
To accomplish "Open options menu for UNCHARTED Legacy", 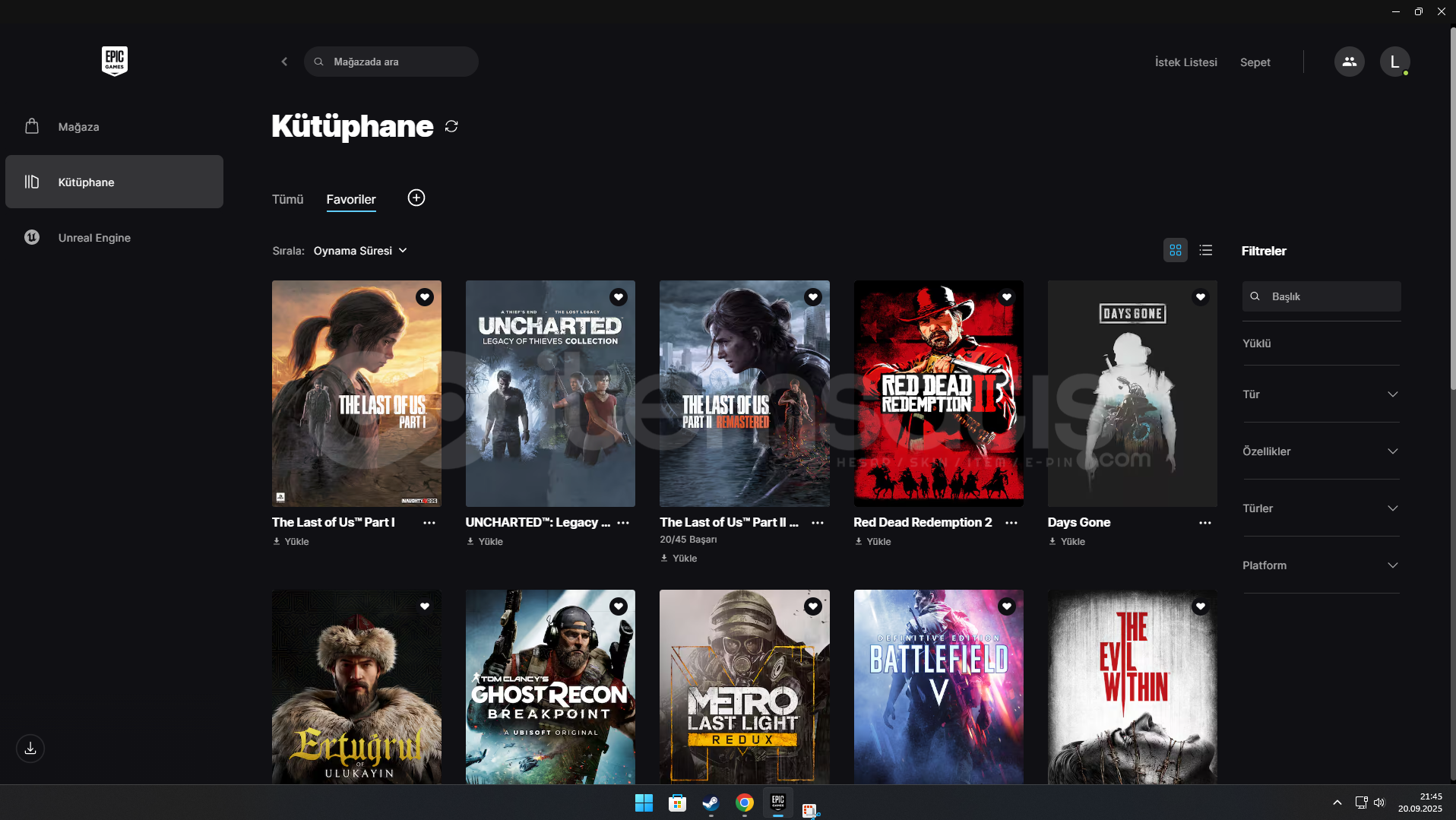I will [623, 523].
